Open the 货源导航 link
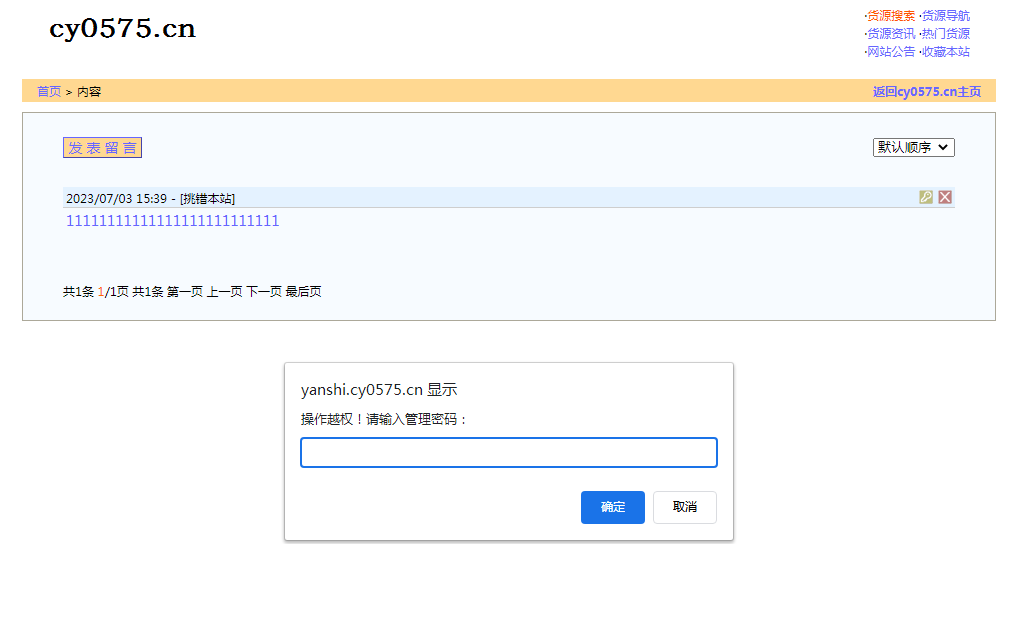 point(945,16)
